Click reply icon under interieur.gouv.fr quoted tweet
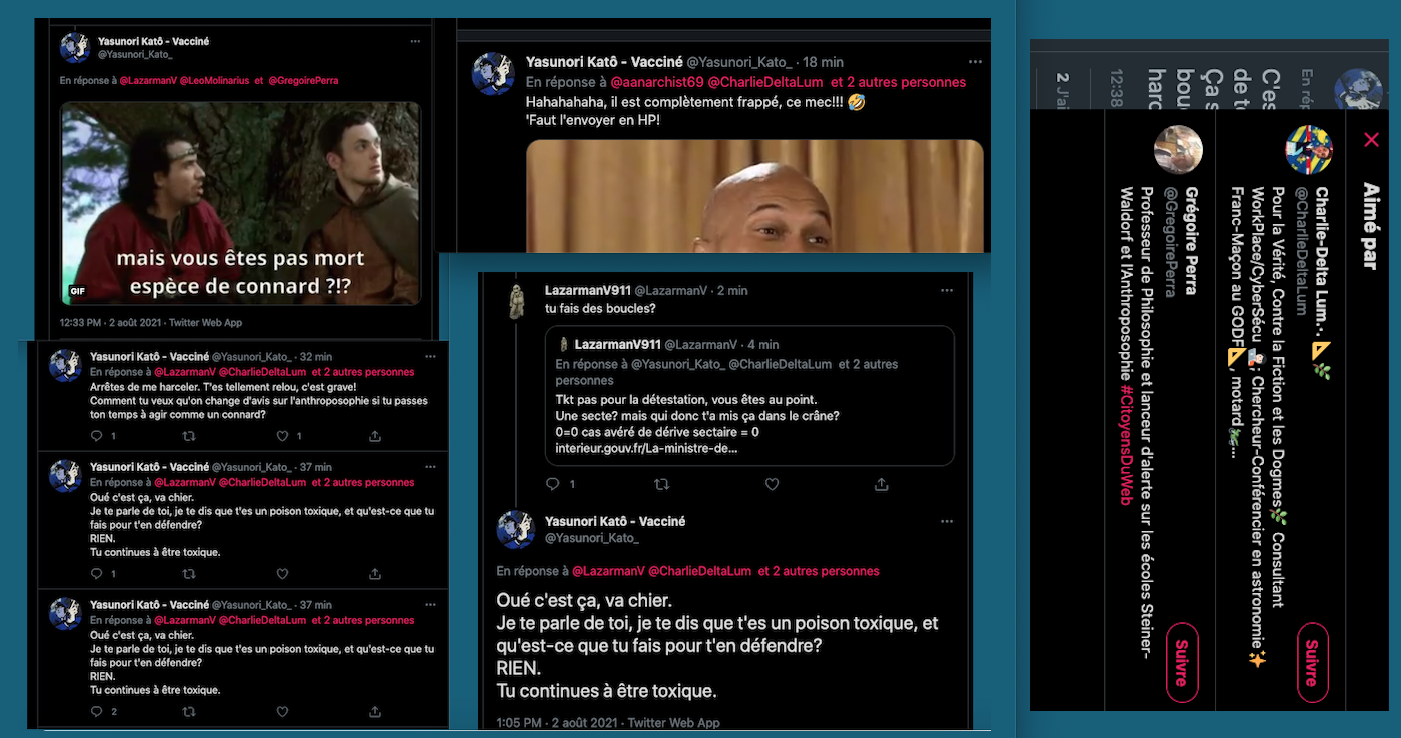The width and height of the screenshot is (1401, 738). [x=552, y=484]
